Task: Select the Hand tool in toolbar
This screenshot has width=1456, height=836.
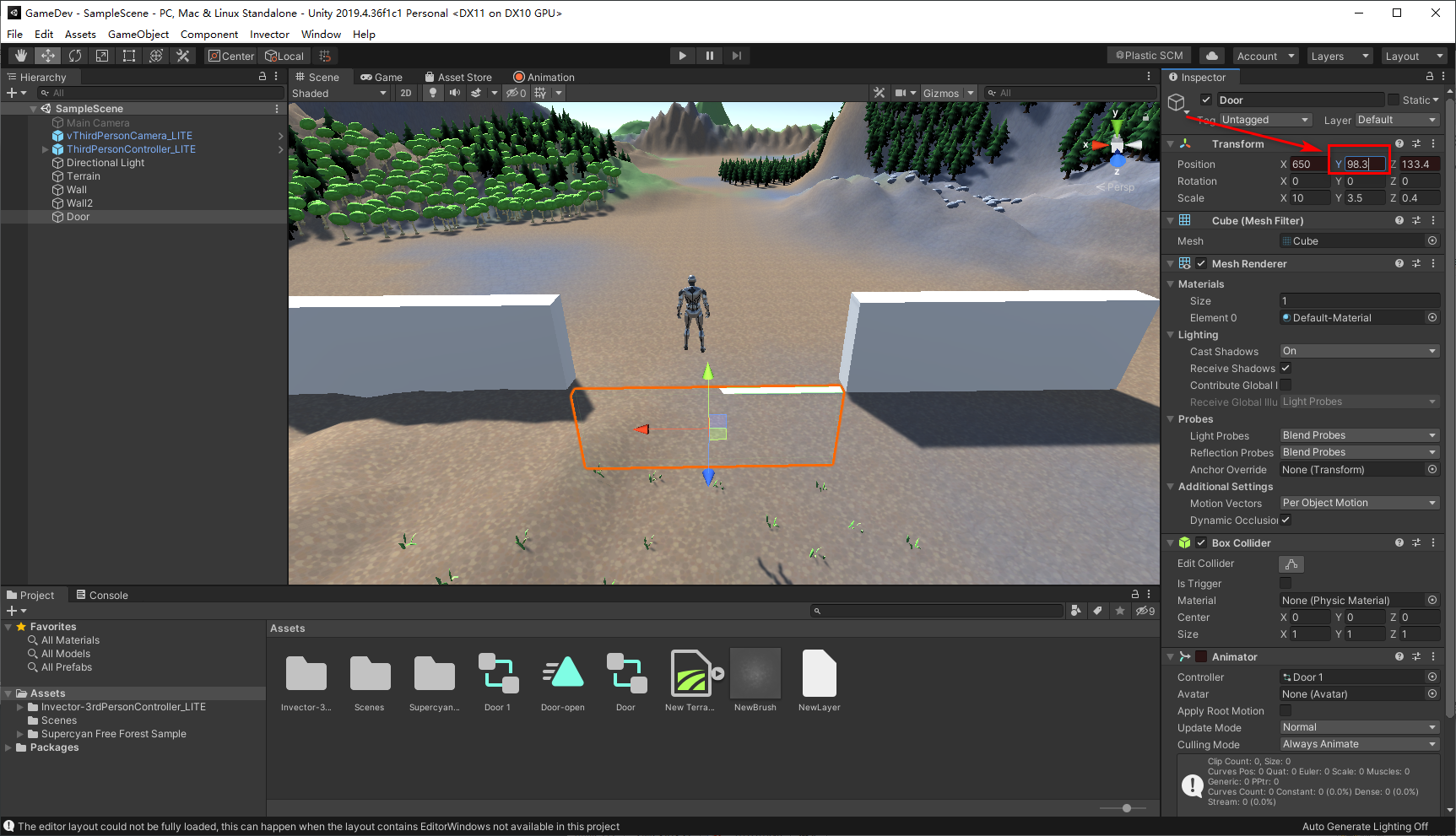Action: tap(21, 56)
